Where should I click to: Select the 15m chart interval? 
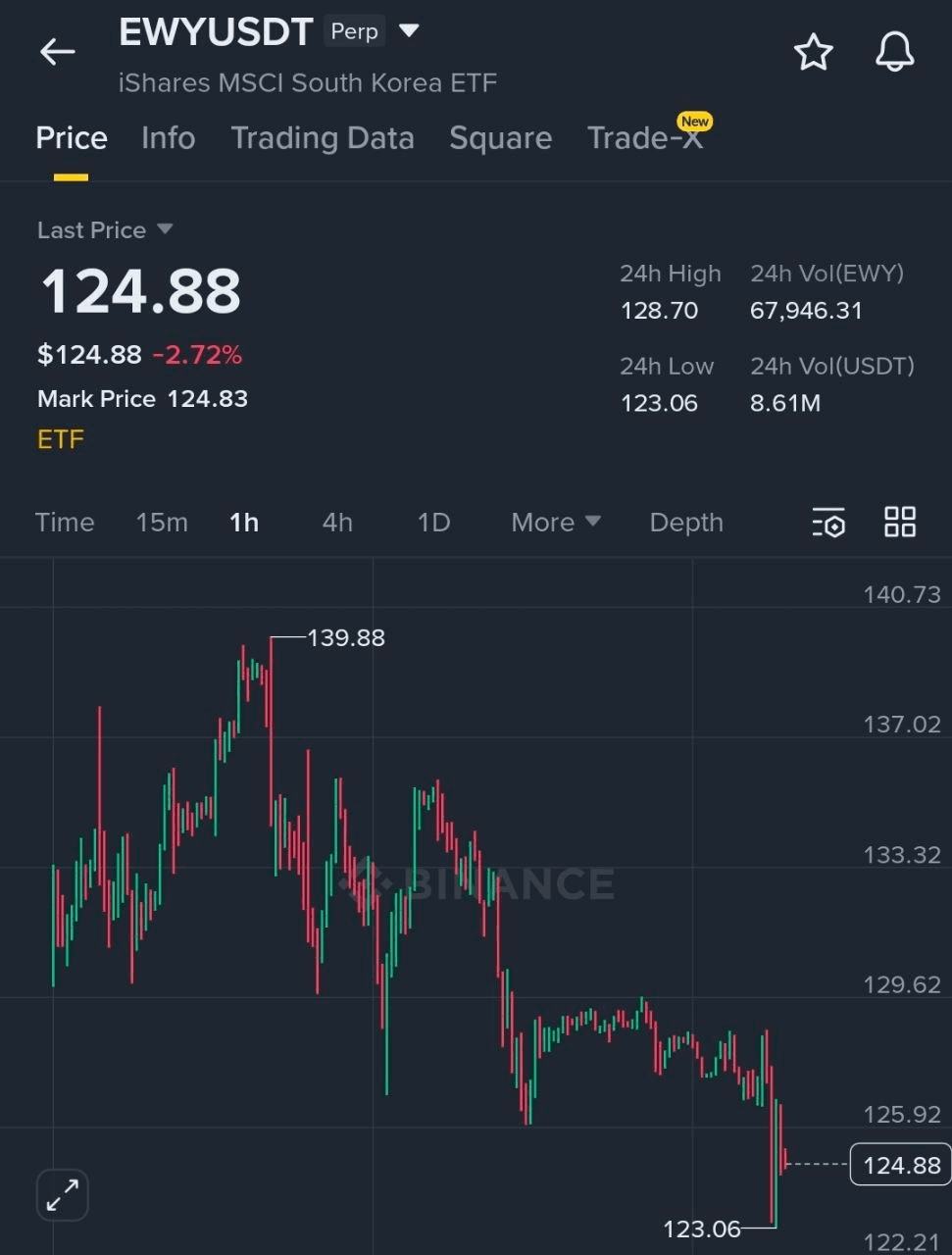point(162,523)
